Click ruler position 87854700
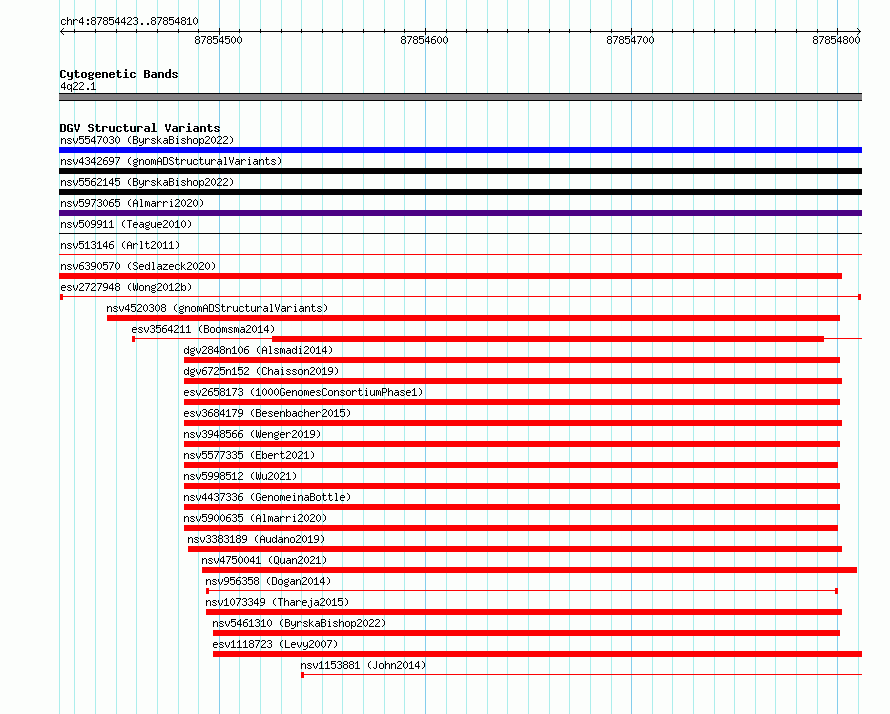The height and width of the screenshot is (714, 890). coord(631,40)
